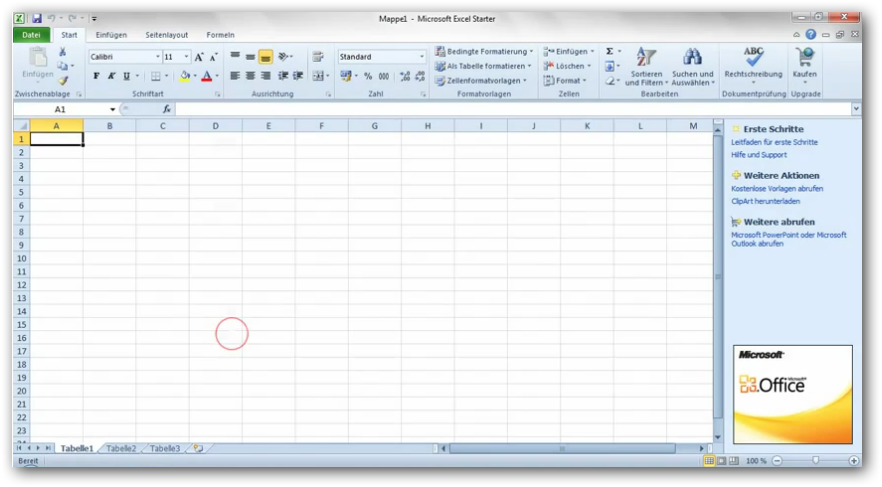Apply thousands separator 000 icon

pyautogui.click(x=384, y=76)
